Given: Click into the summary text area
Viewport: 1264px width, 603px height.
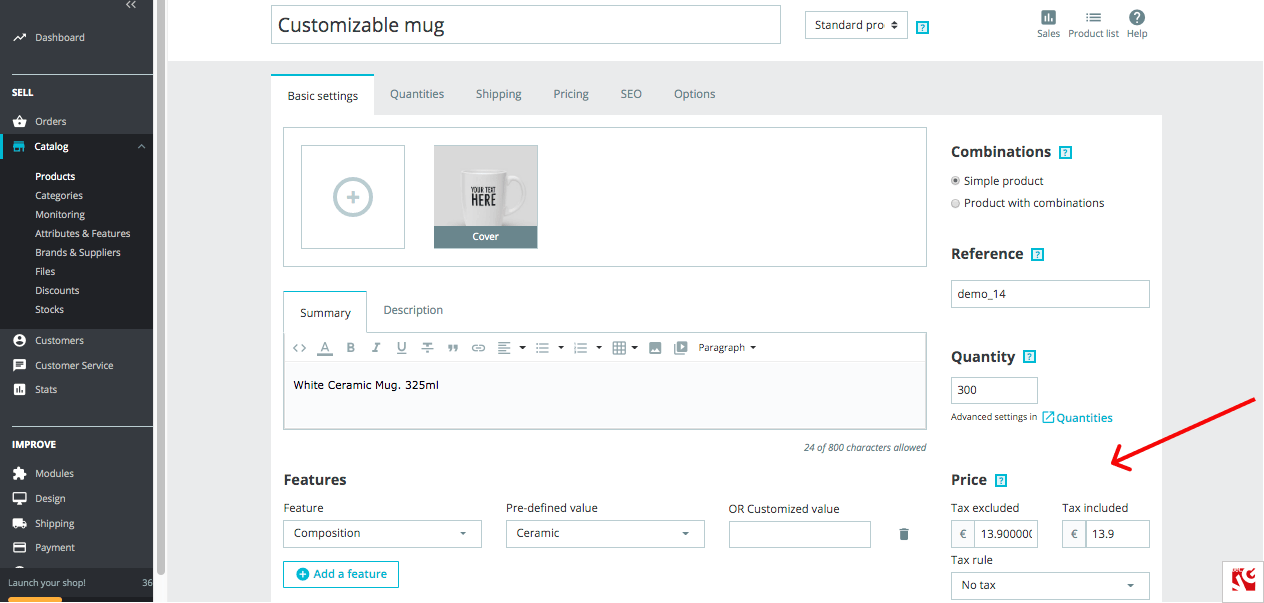Looking at the screenshot, I should point(604,396).
